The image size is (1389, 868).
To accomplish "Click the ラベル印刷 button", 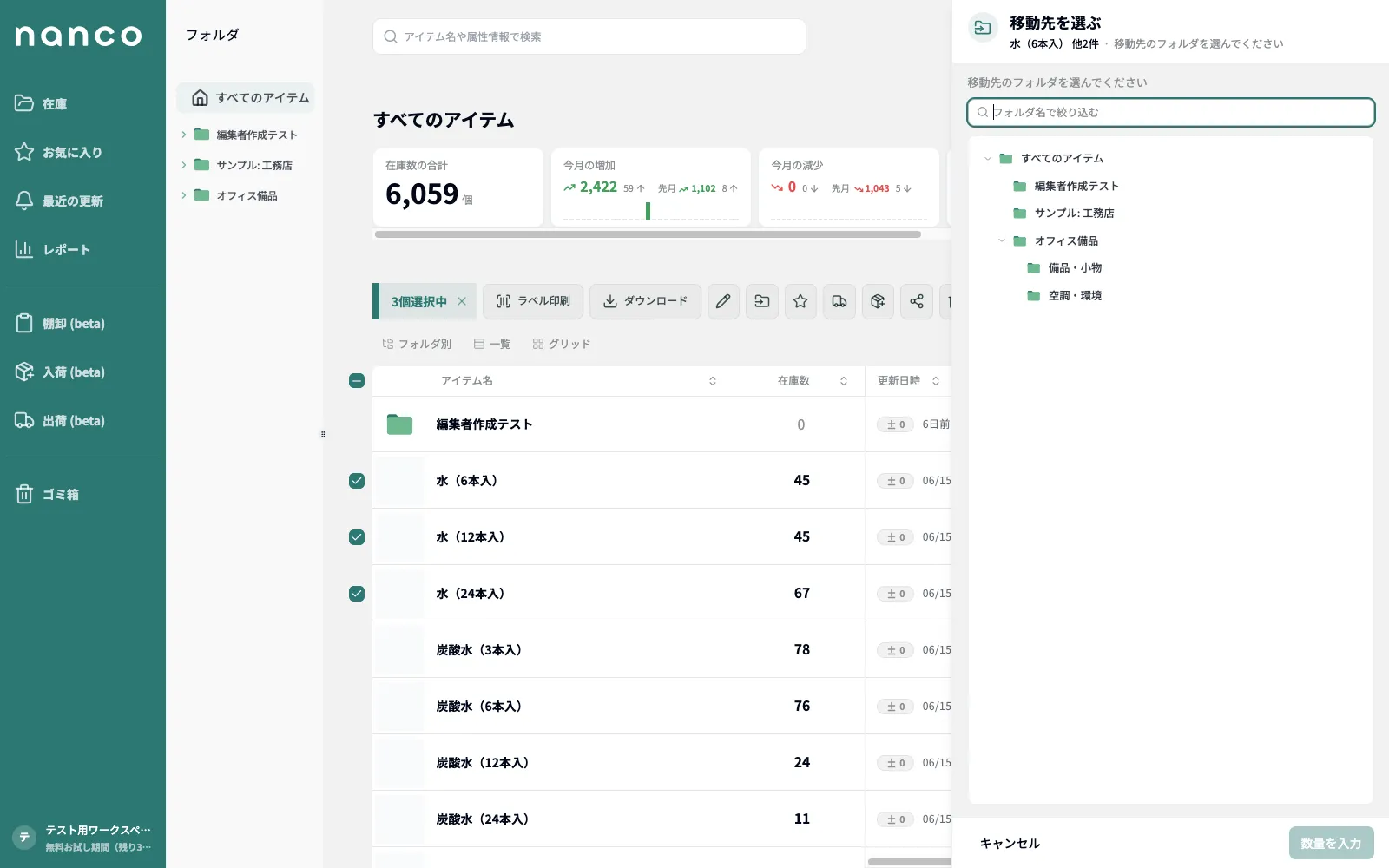I will [x=533, y=301].
